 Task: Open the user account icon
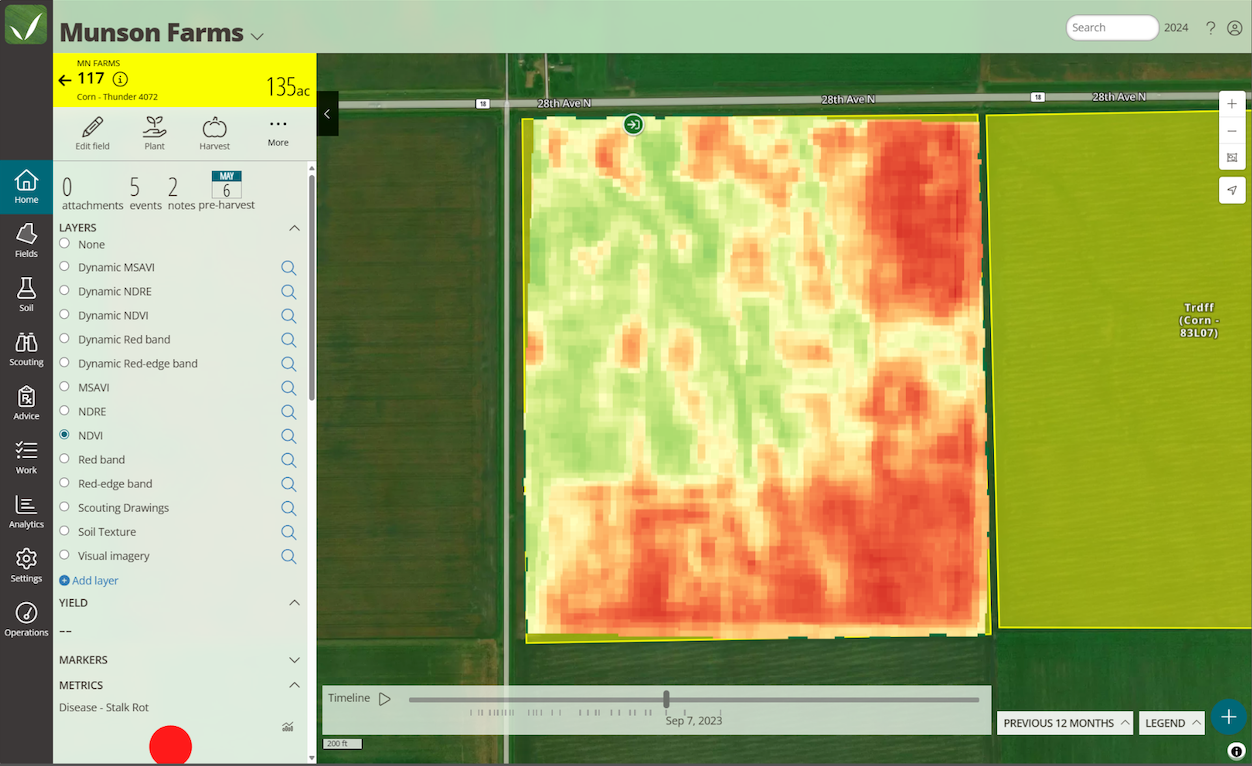point(1235,28)
